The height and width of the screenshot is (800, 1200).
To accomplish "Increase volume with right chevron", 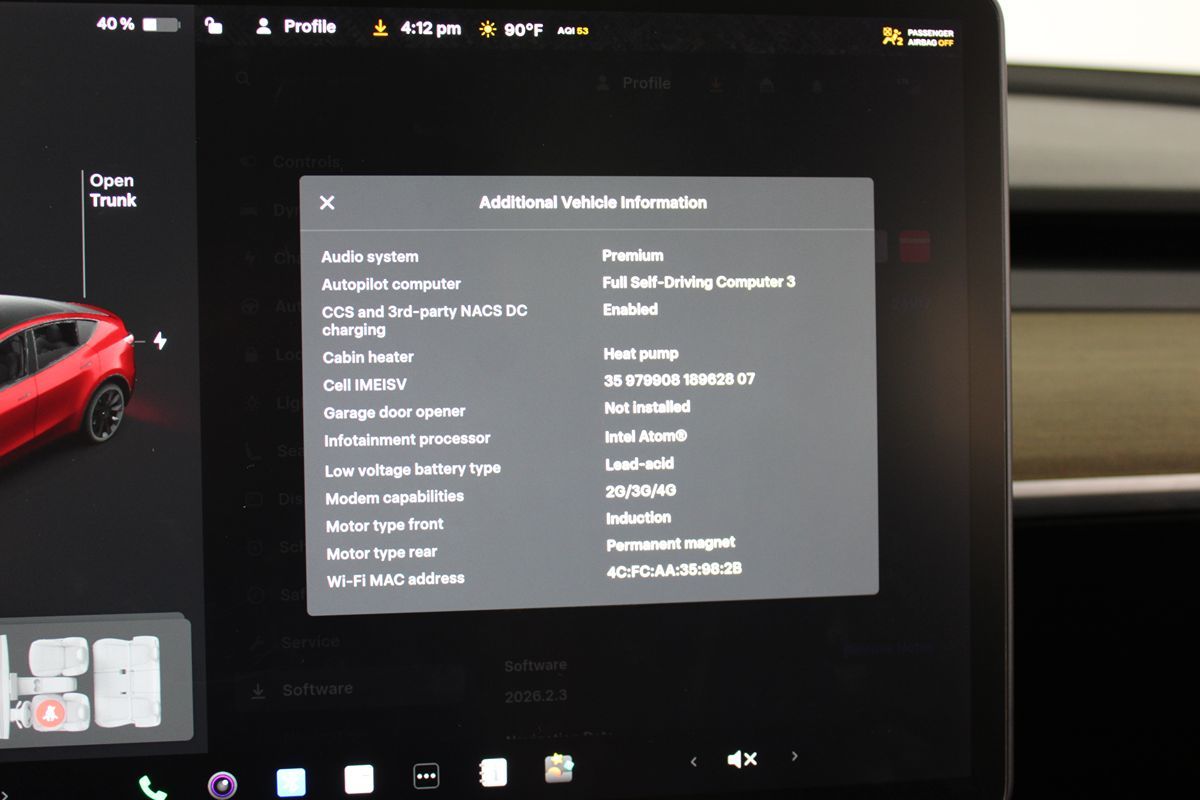I will (795, 757).
